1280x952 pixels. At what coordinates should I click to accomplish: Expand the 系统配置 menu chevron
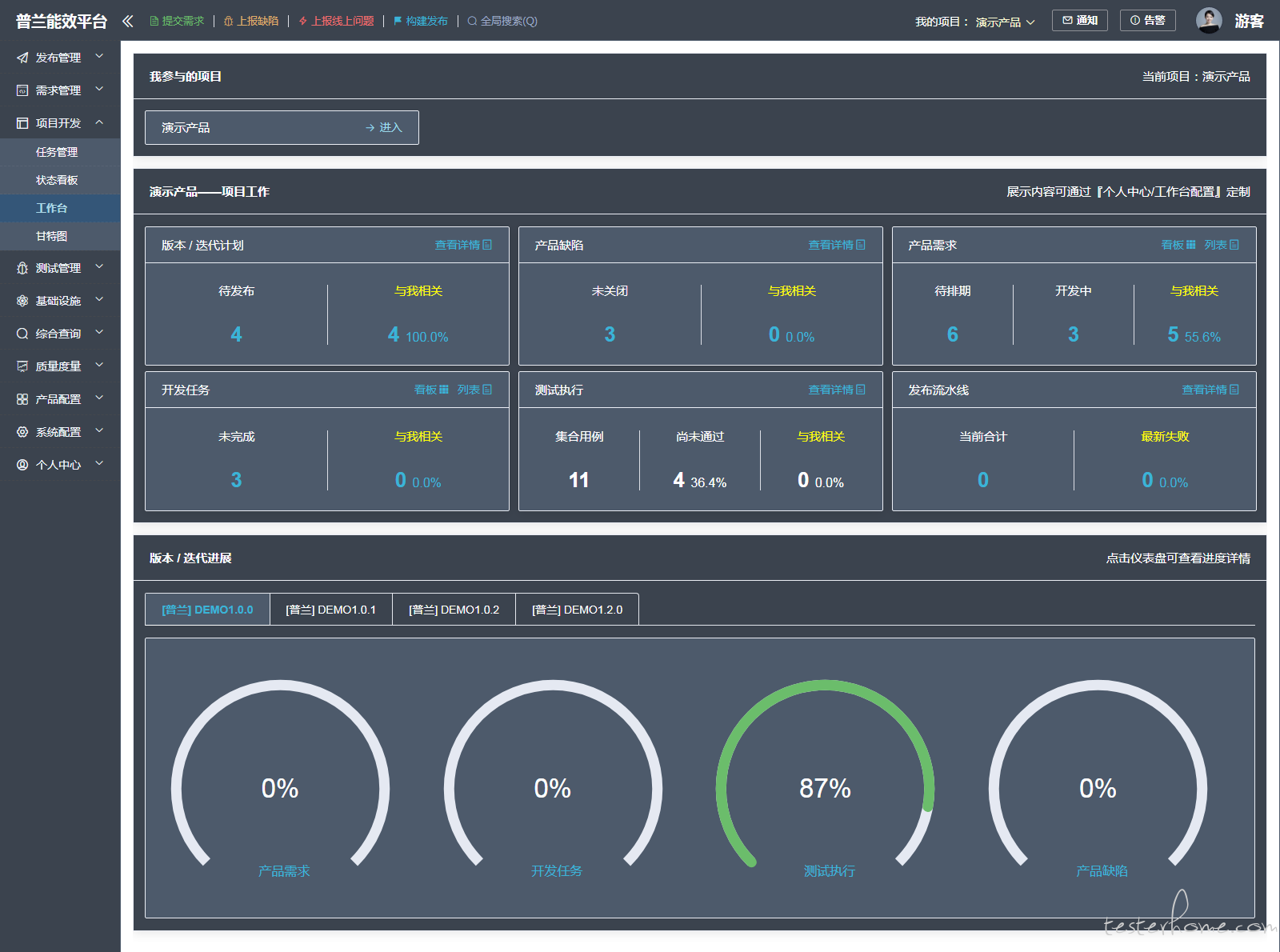(99, 431)
